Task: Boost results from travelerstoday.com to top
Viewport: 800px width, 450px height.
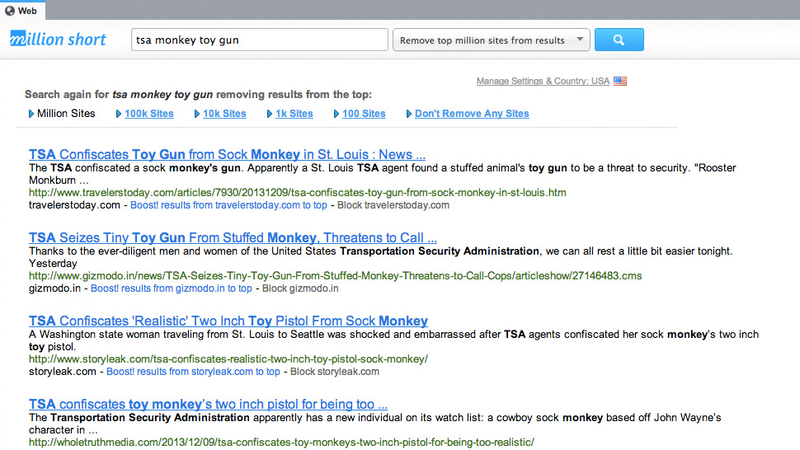Action: (229, 205)
